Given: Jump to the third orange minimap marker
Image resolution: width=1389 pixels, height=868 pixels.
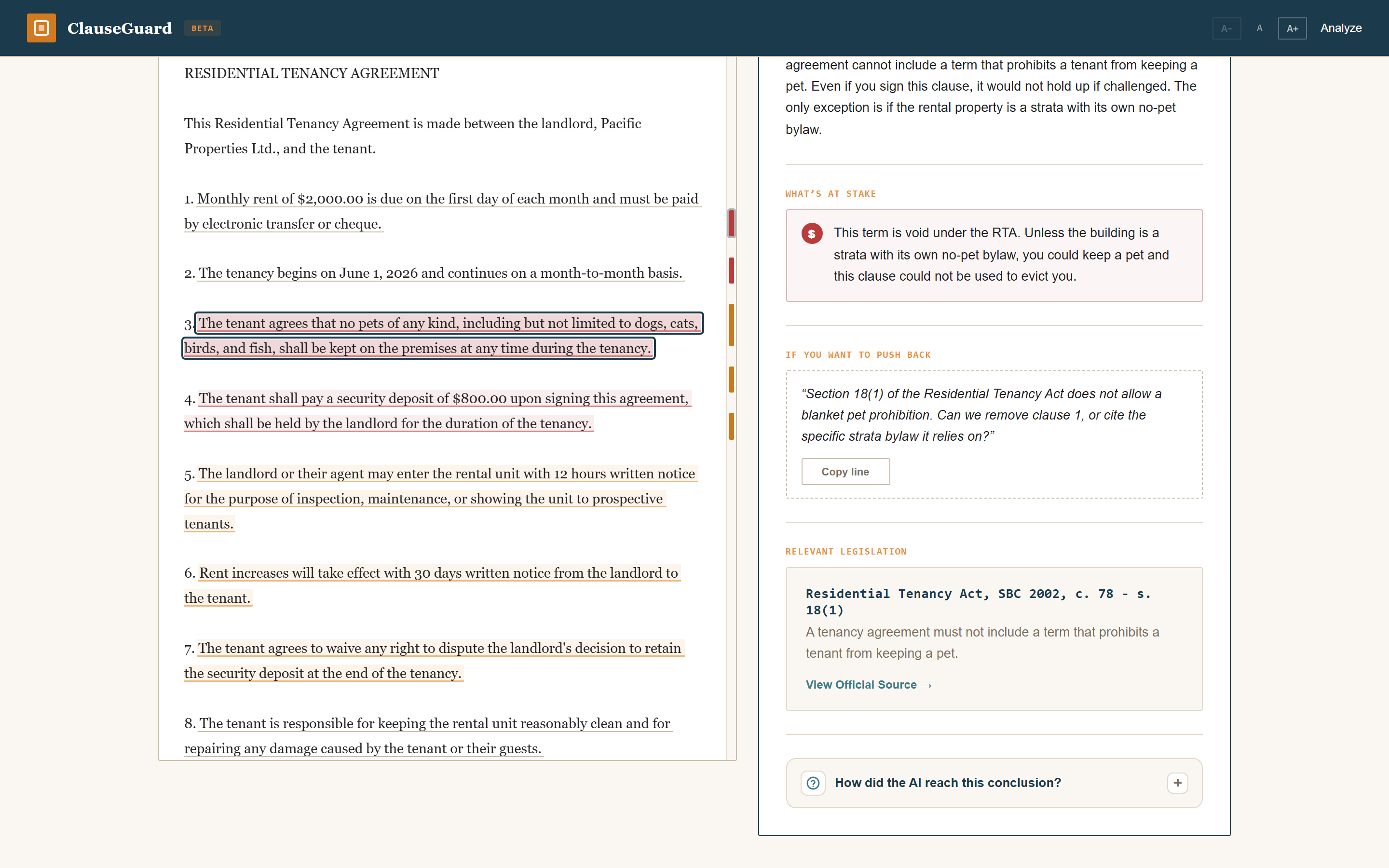Looking at the screenshot, I should coord(731,427).
